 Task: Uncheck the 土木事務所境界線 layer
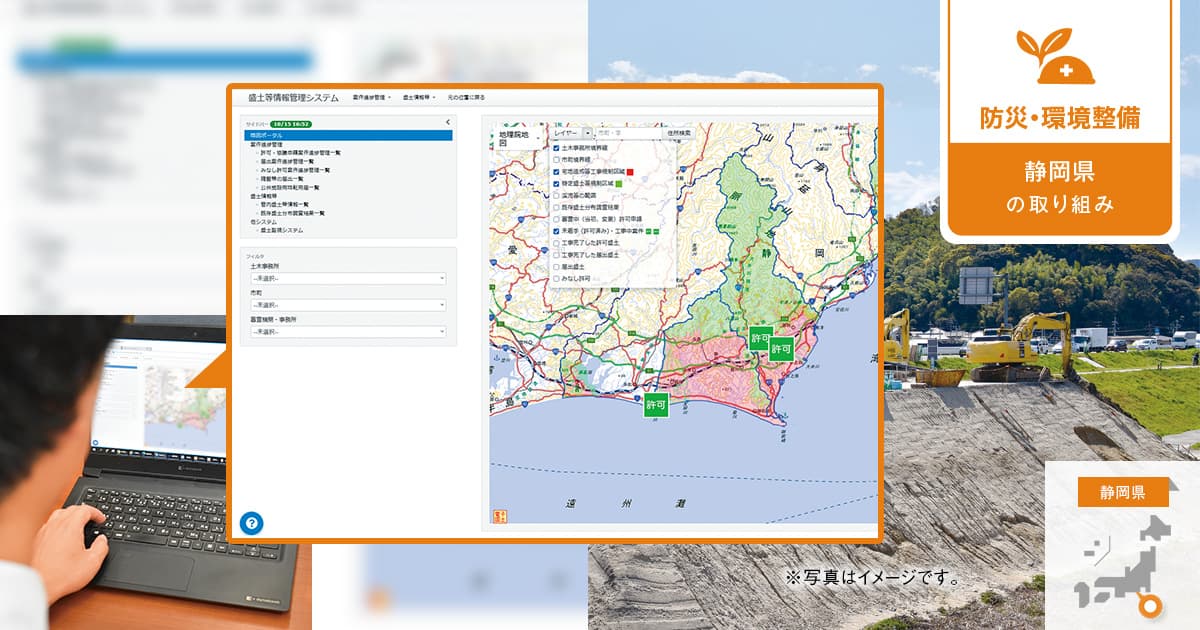tap(556, 147)
